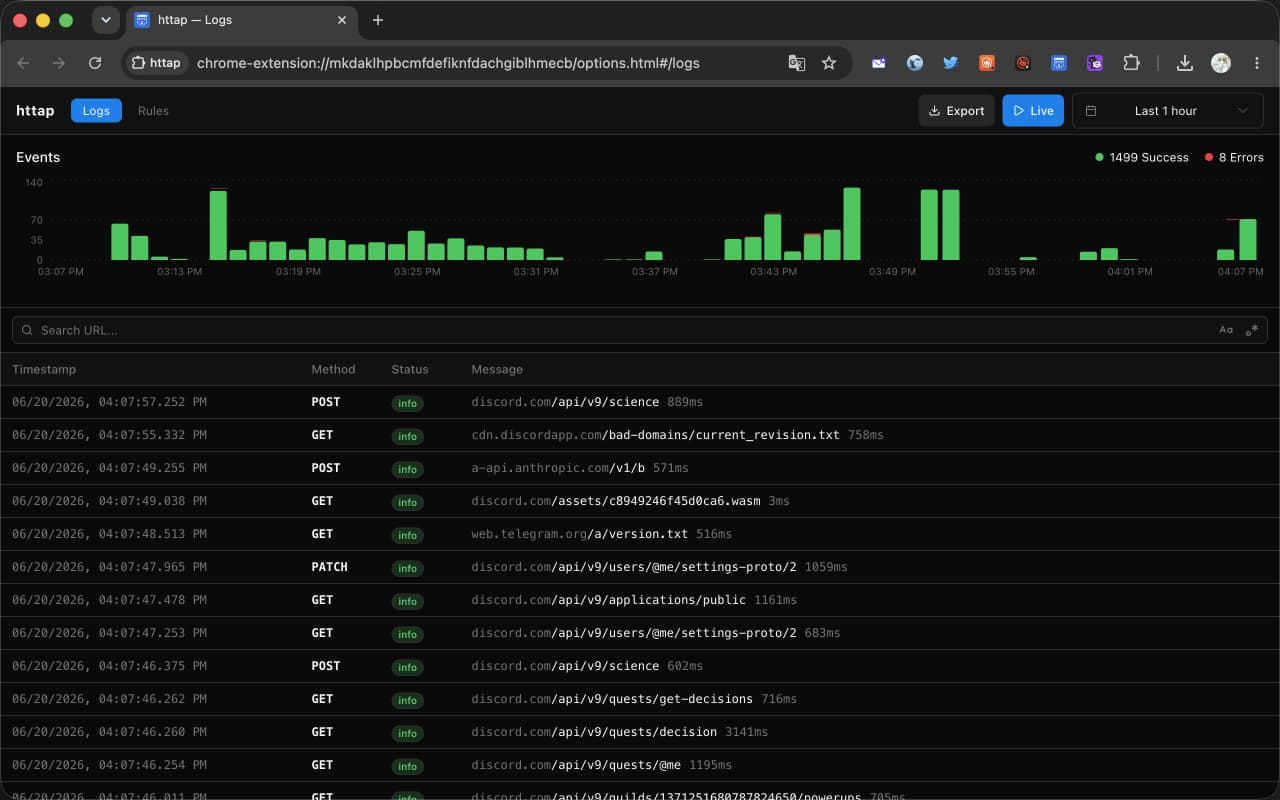
Task: Switch to the Rules tab
Action: [x=153, y=111]
